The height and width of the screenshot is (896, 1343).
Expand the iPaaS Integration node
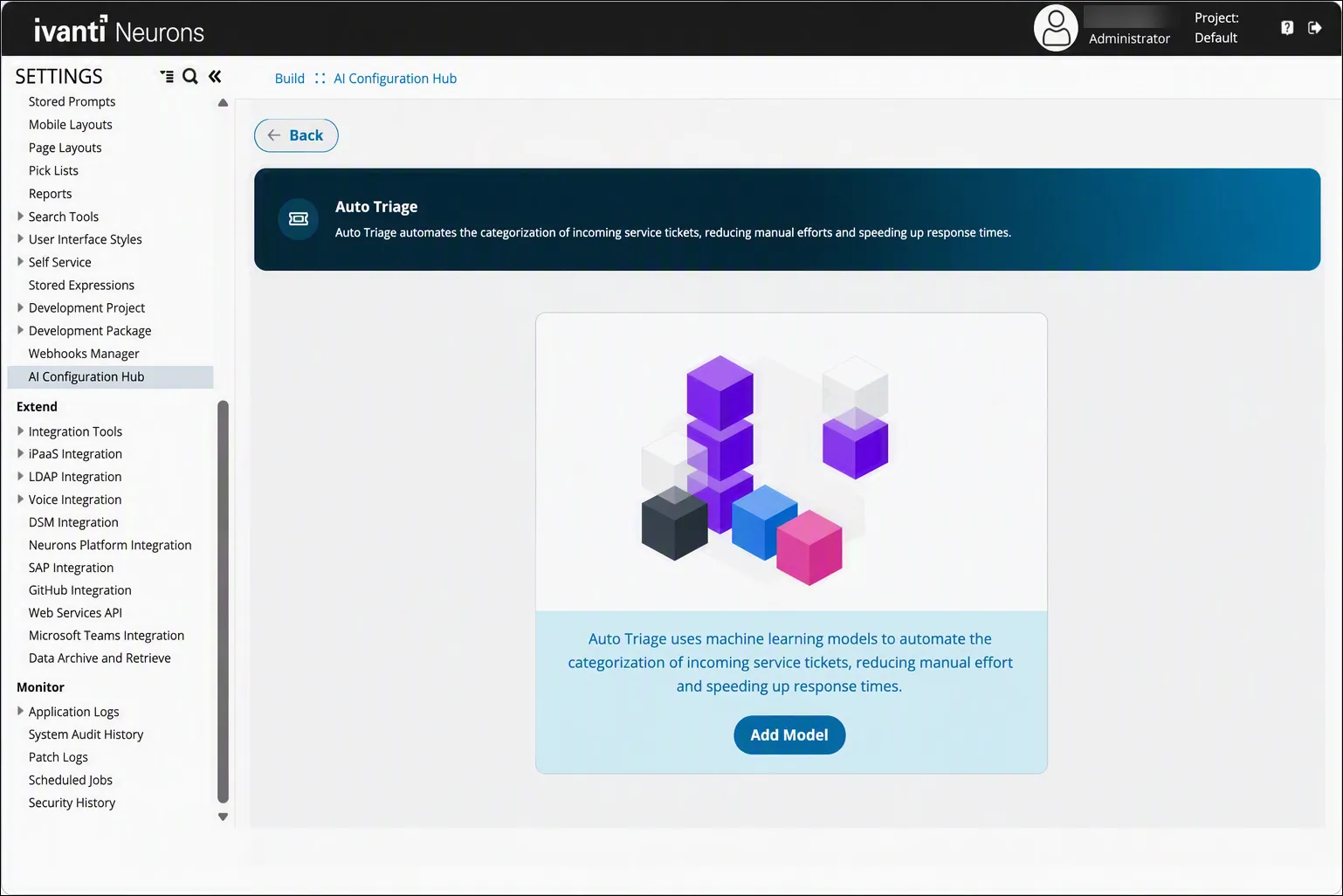(x=20, y=454)
